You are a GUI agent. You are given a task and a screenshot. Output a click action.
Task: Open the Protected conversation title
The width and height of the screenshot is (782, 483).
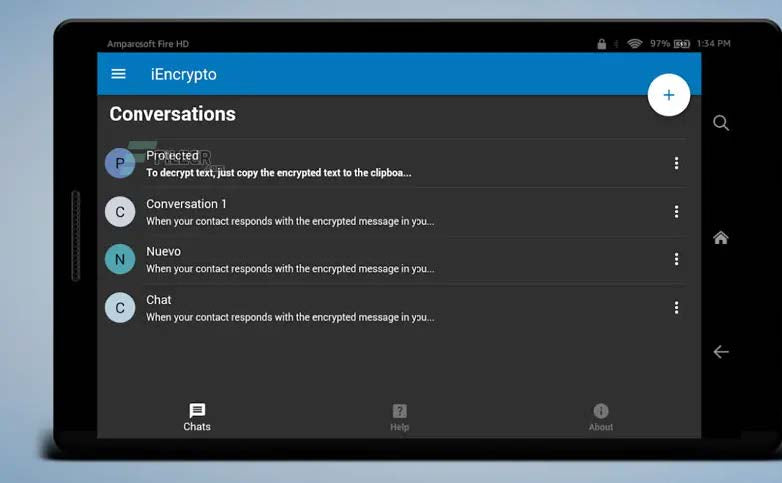pyautogui.click(x=172, y=156)
